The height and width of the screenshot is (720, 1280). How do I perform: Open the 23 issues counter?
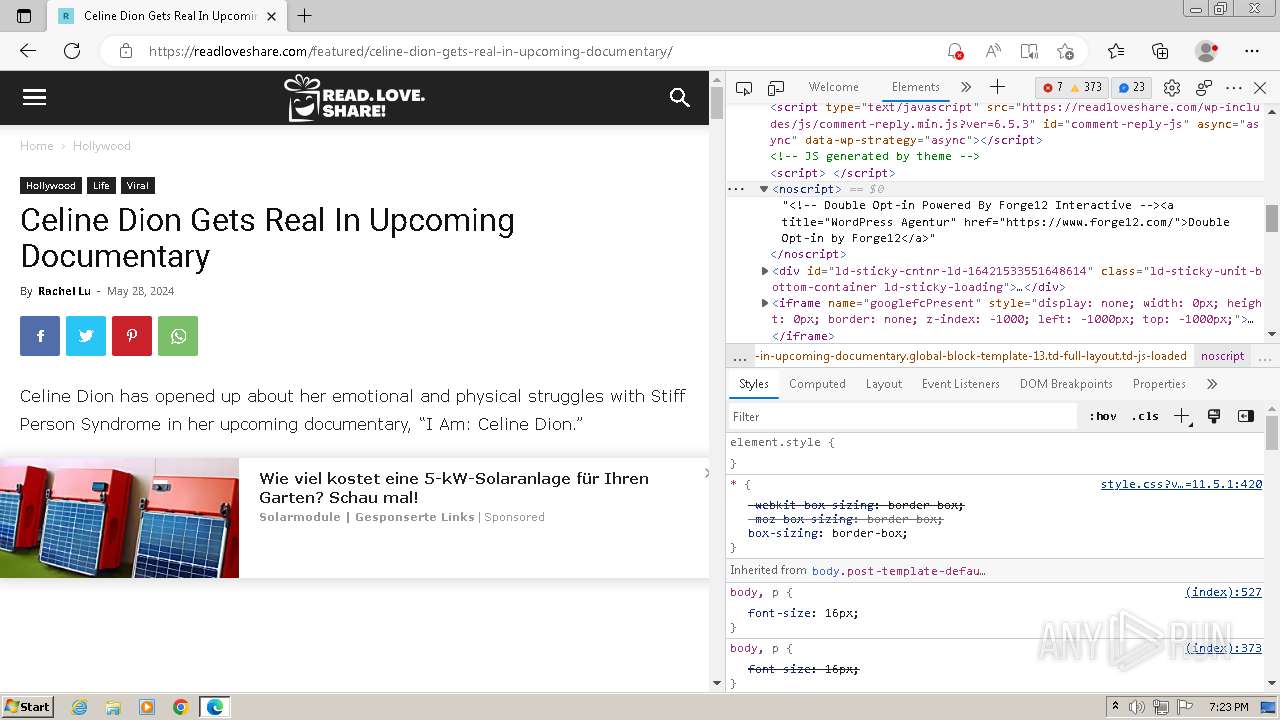point(1131,87)
